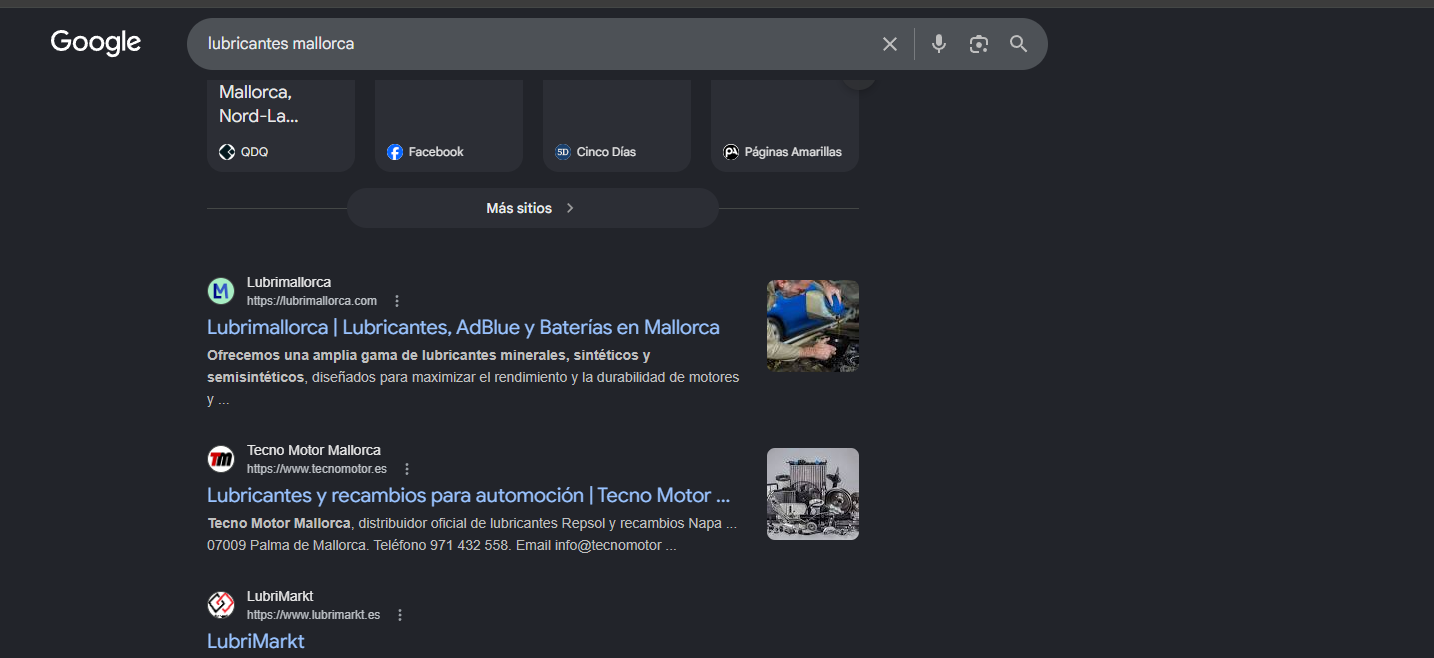The width and height of the screenshot is (1434, 658).
Task: Click the Google logo
Action: pyautogui.click(x=96, y=42)
